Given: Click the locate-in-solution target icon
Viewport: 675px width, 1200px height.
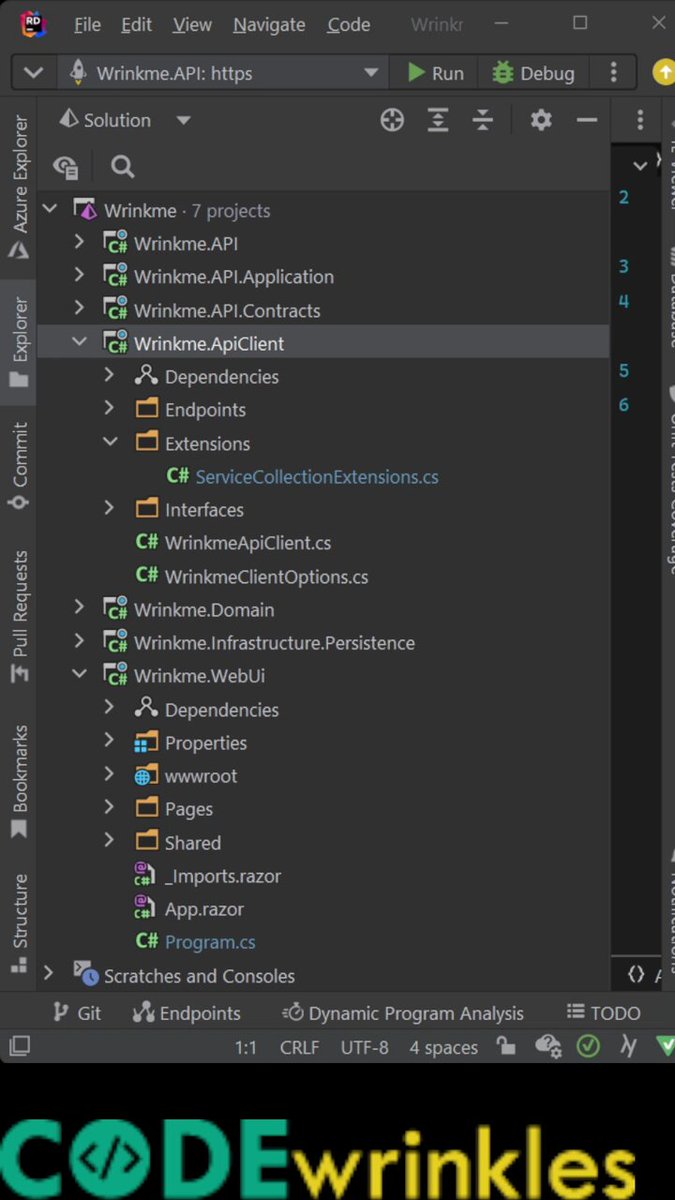Looking at the screenshot, I should coord(392,120).
